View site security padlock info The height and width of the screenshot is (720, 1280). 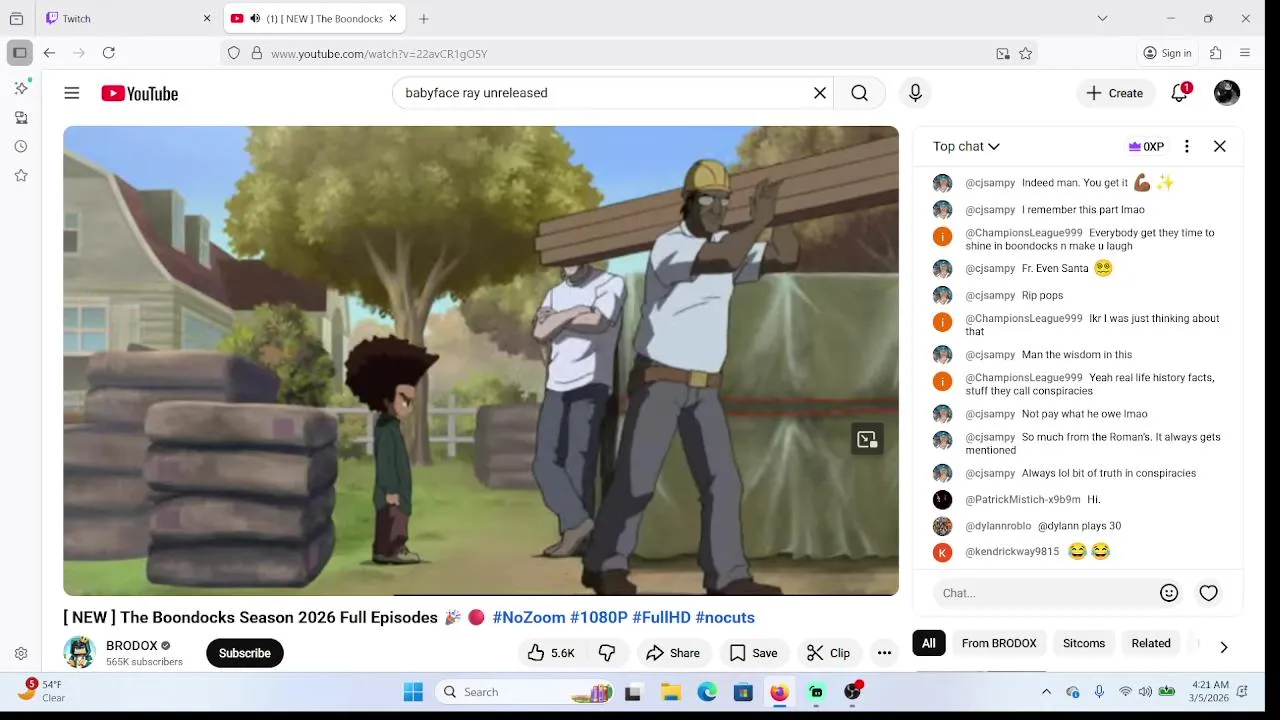tap(257, 53)
